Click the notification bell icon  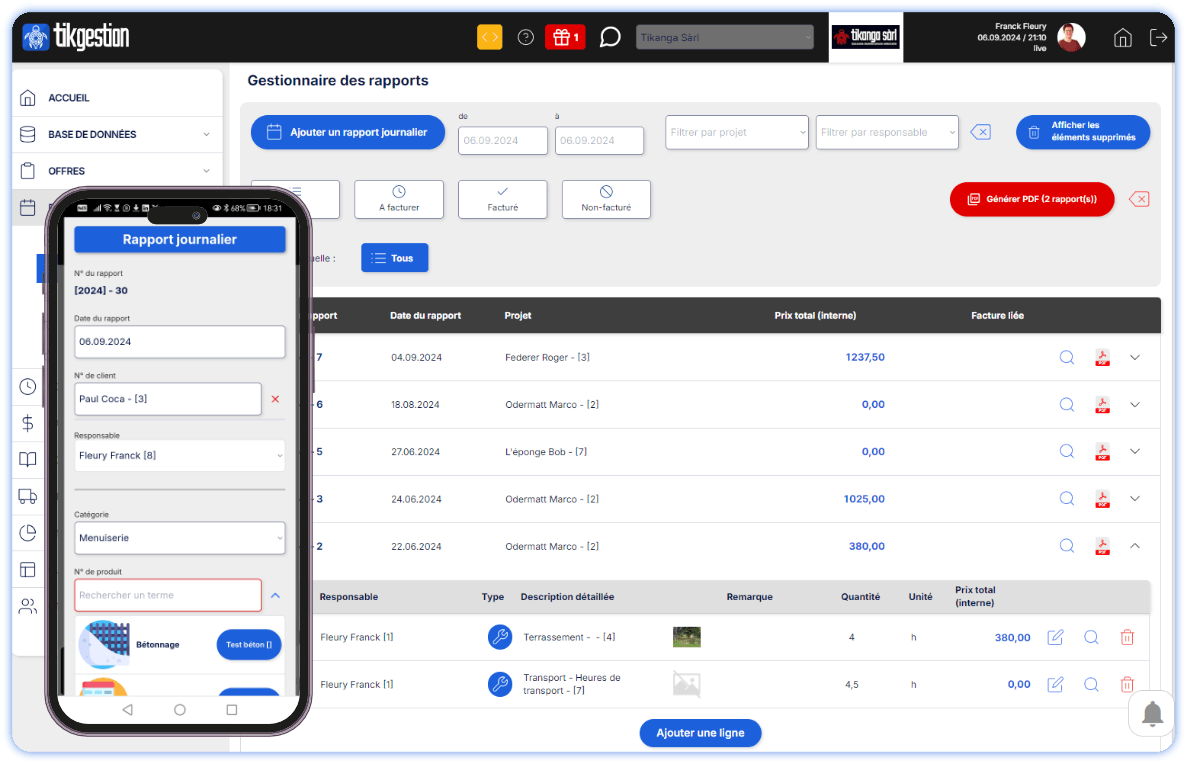click(x=1152, y=714)
